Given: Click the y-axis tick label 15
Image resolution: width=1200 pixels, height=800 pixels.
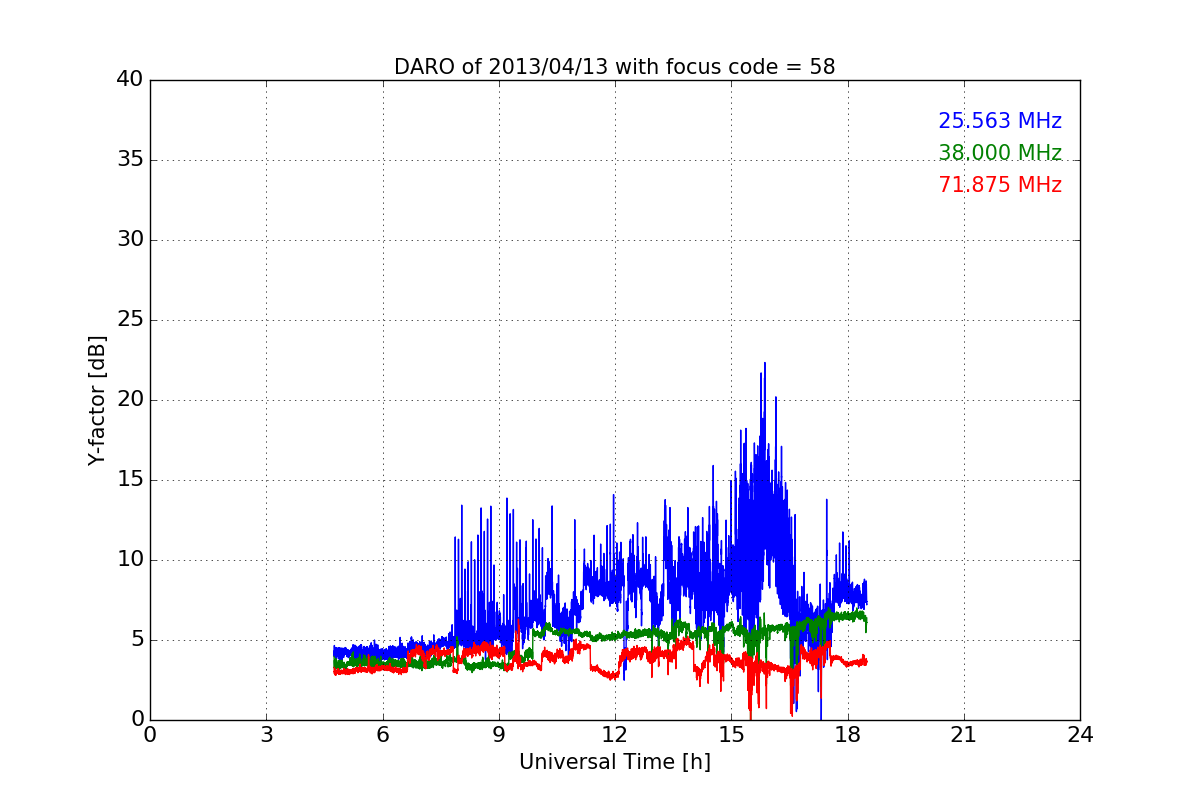Looking at the screenshot, I should point(130,480).
